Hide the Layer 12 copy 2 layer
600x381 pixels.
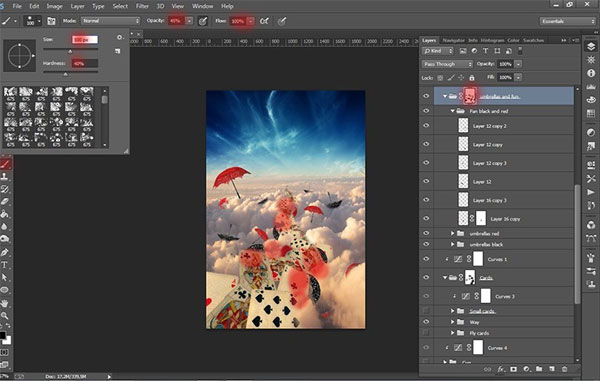[x=426, y=126]
